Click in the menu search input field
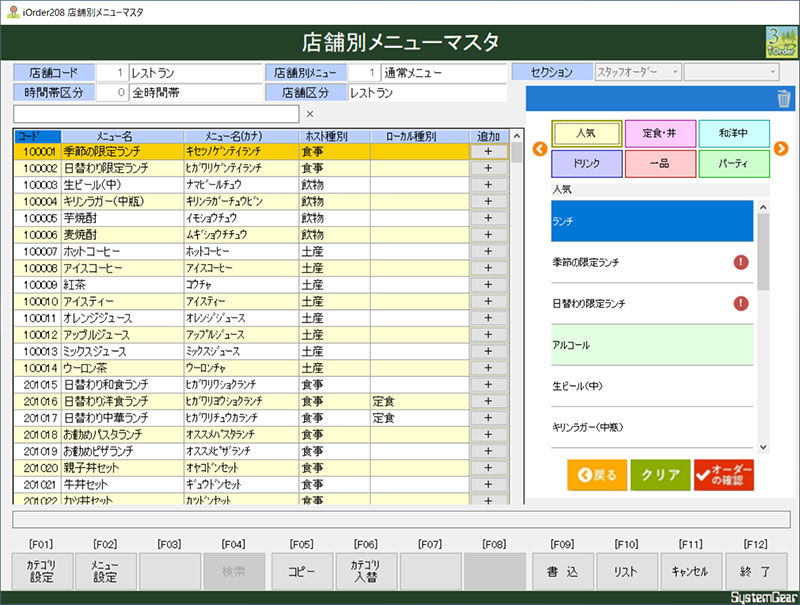Screen dimensions: 800x605 tap(155, 115)
